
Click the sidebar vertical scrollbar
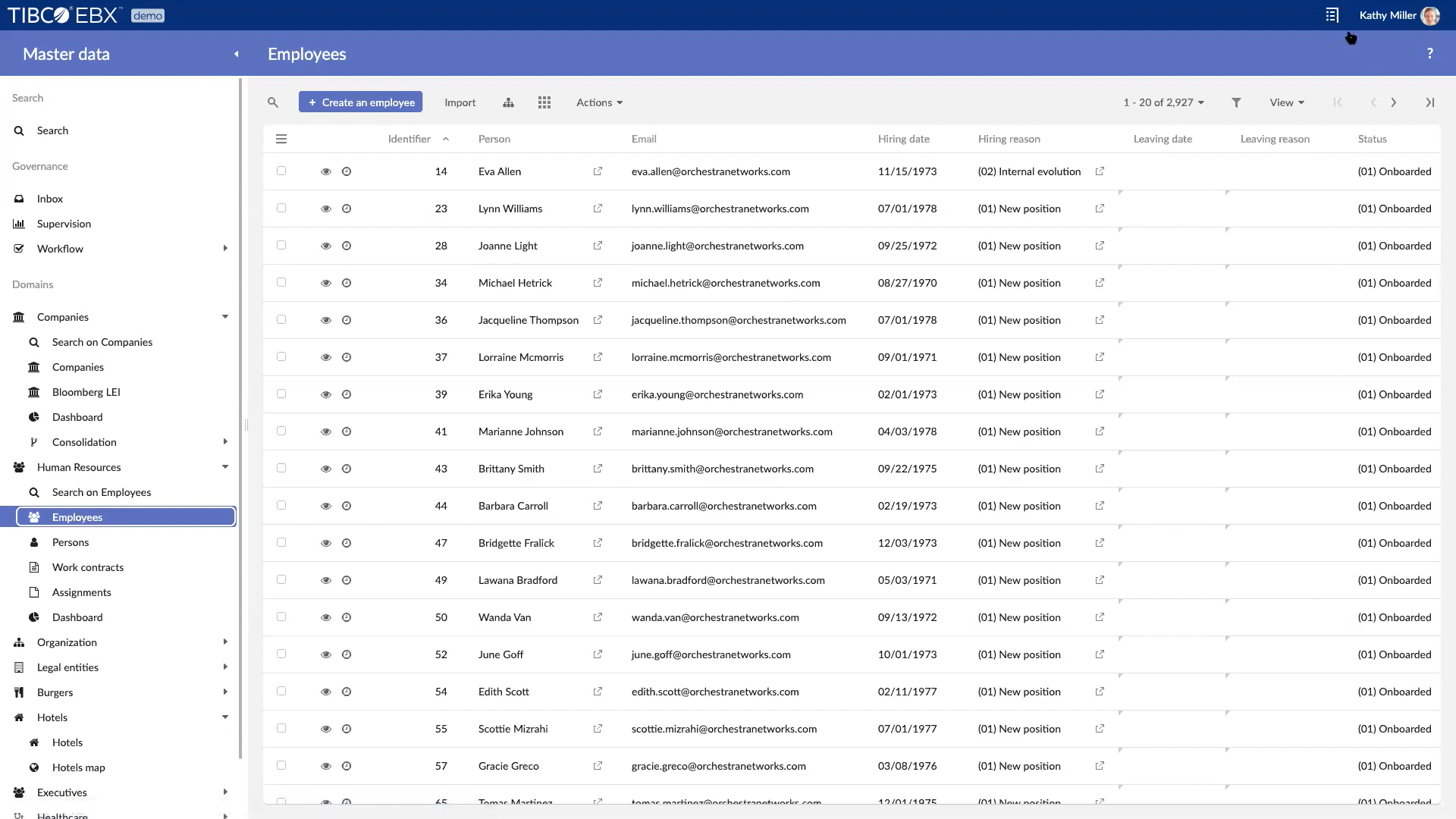click(240, 417)
